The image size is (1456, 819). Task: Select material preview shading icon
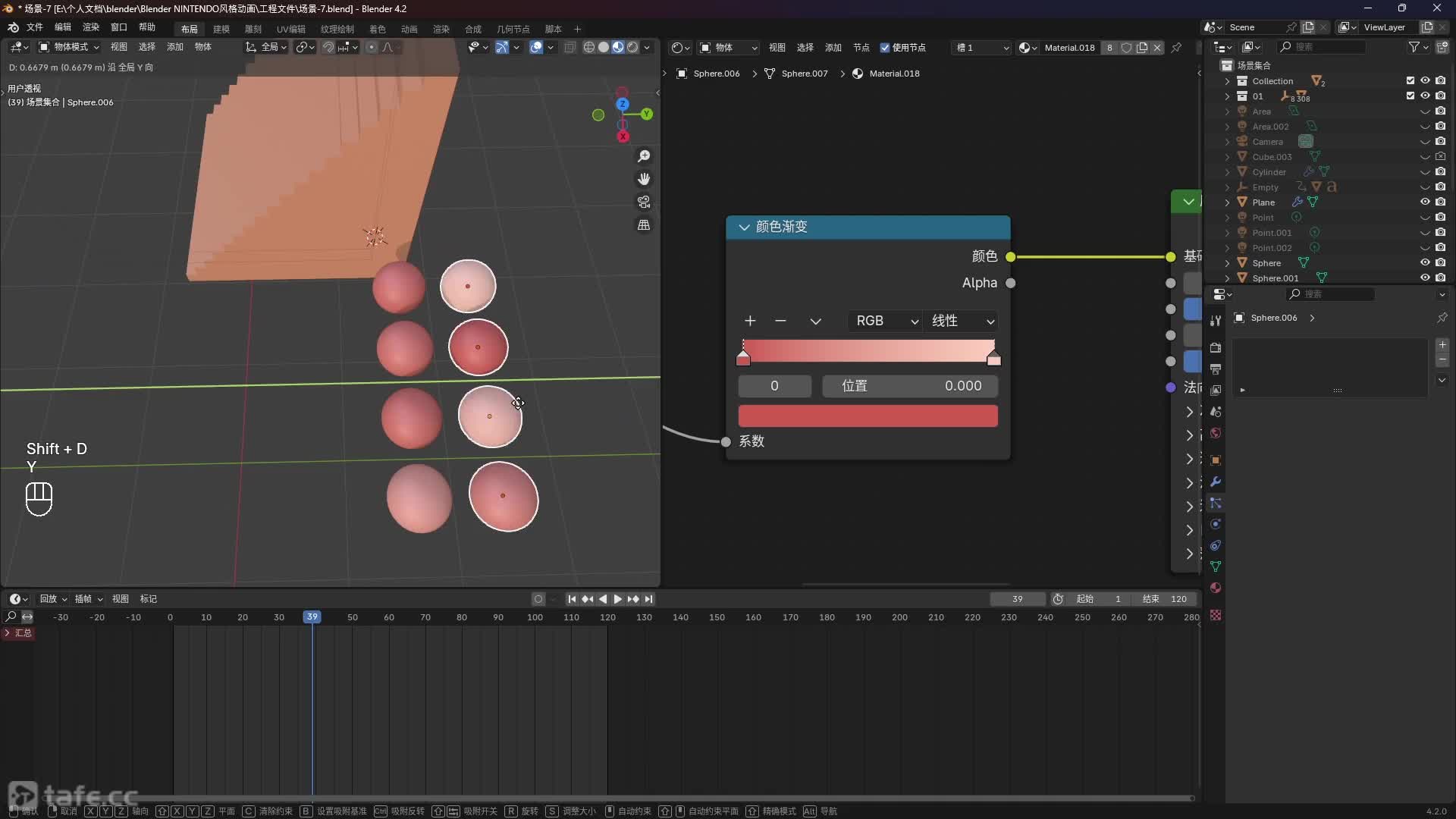coord(618,47)
